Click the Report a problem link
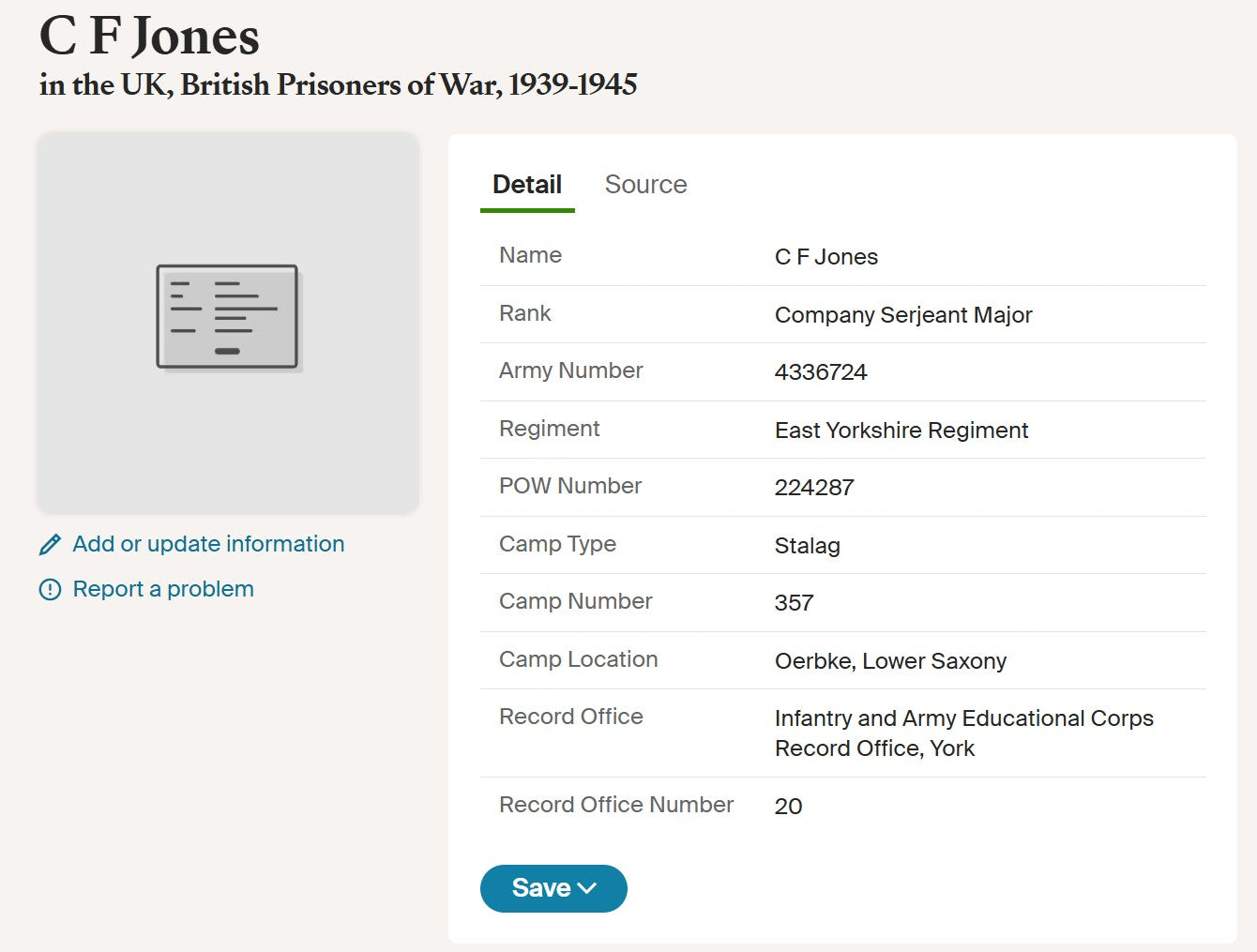The width and height of the screenshot is (1257, 952). tap(163, 589)
